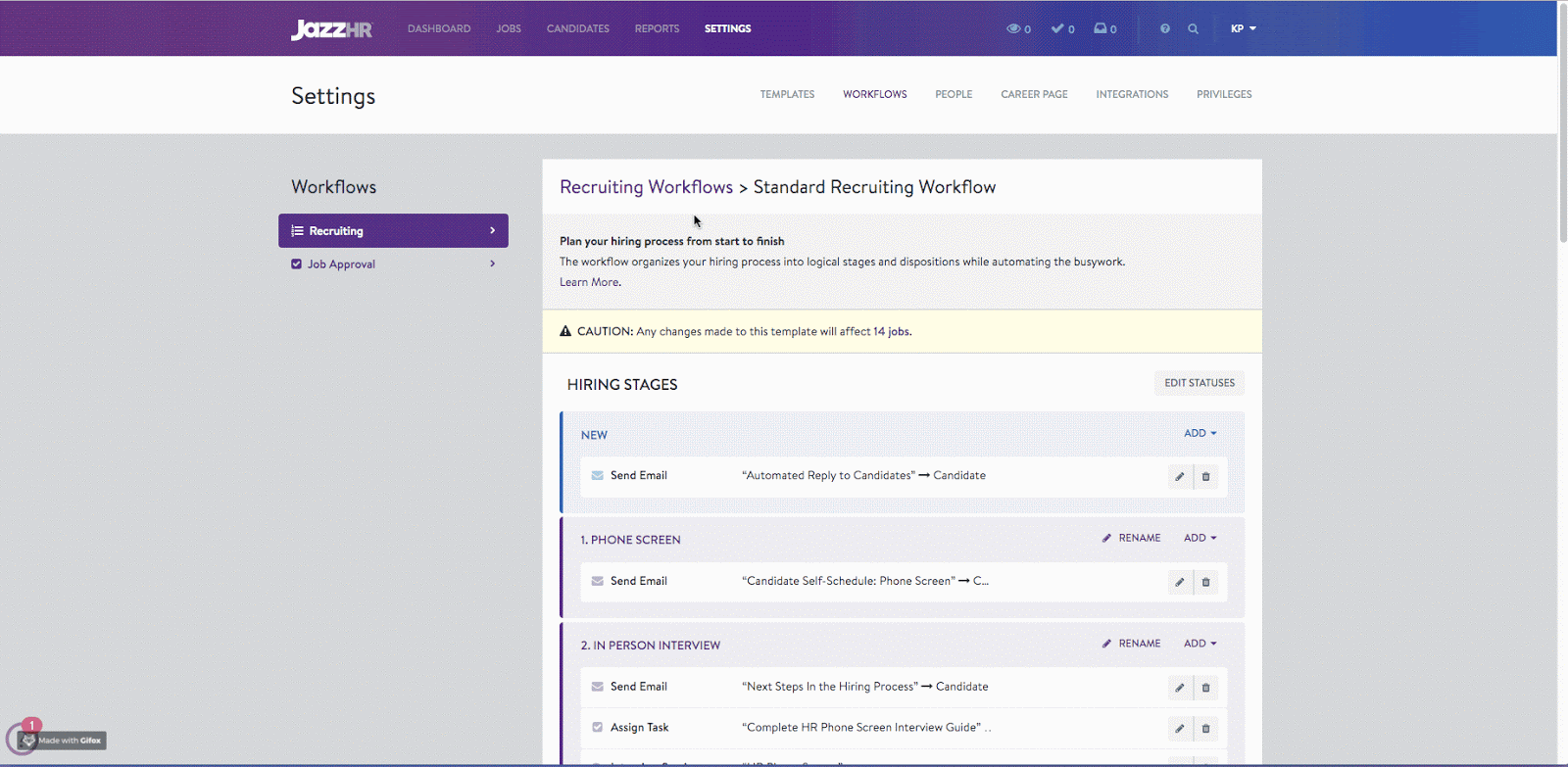
Task: Switch to the People tab
Action: 954,94
